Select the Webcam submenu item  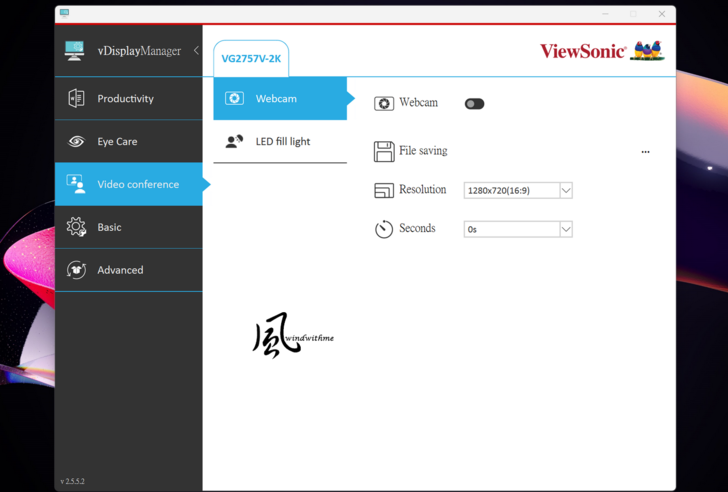[280, 98]
